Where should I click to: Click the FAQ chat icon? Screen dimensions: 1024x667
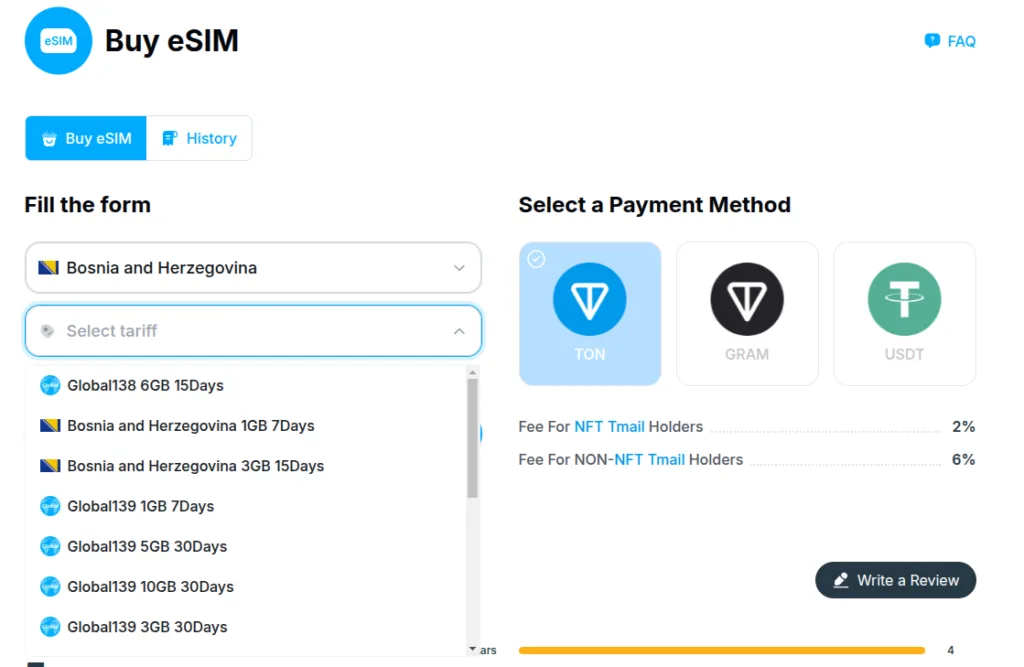click(932, 41)
